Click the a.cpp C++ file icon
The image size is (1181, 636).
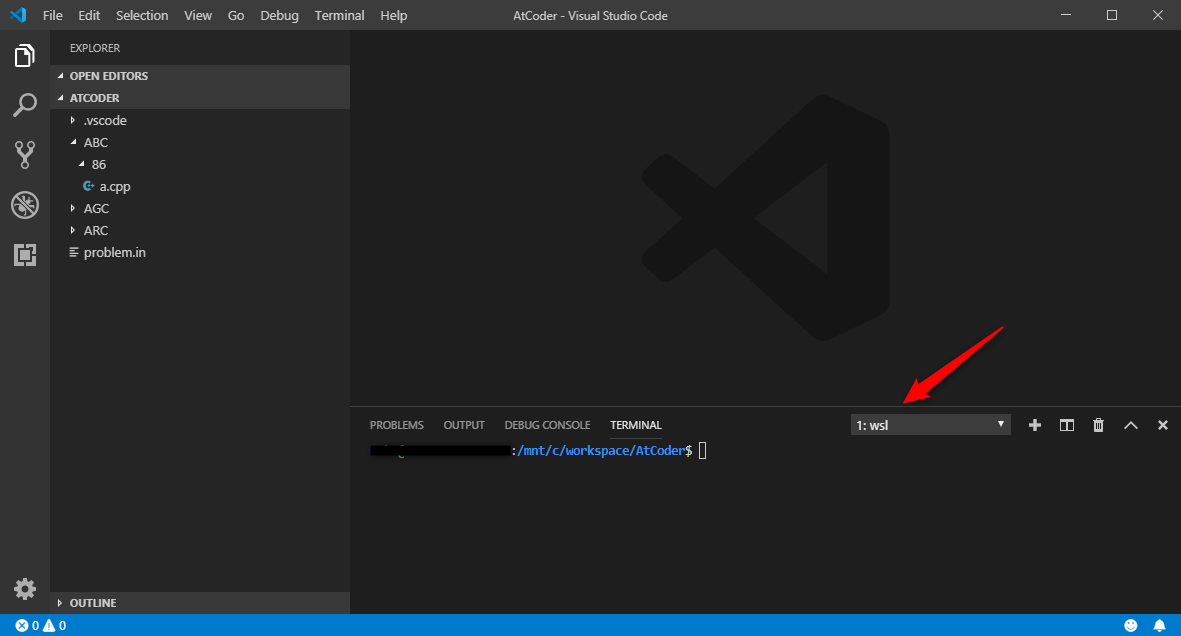pyautogui.click(x=89, y=186)
